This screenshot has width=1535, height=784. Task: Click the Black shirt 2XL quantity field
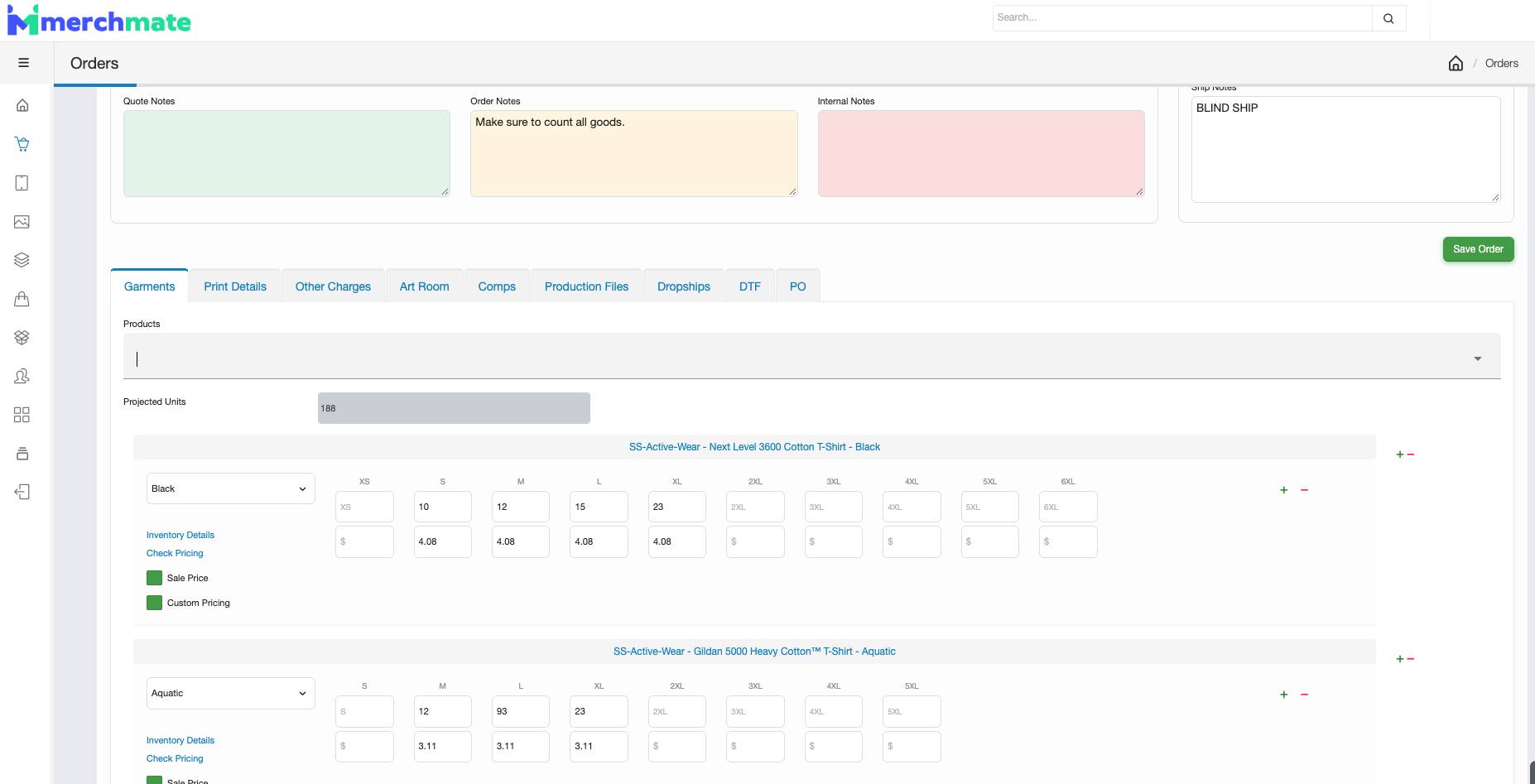(x=755, y=507)
